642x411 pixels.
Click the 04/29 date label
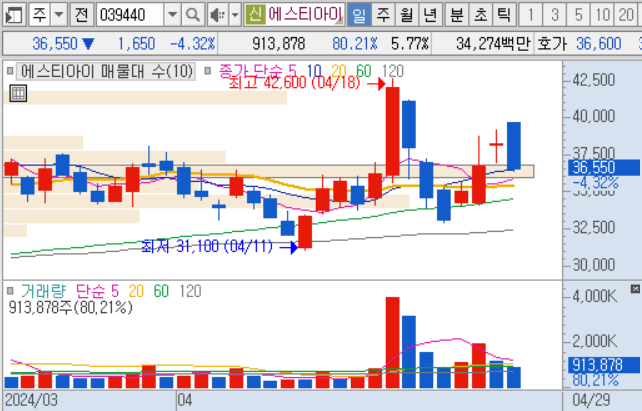591,400
